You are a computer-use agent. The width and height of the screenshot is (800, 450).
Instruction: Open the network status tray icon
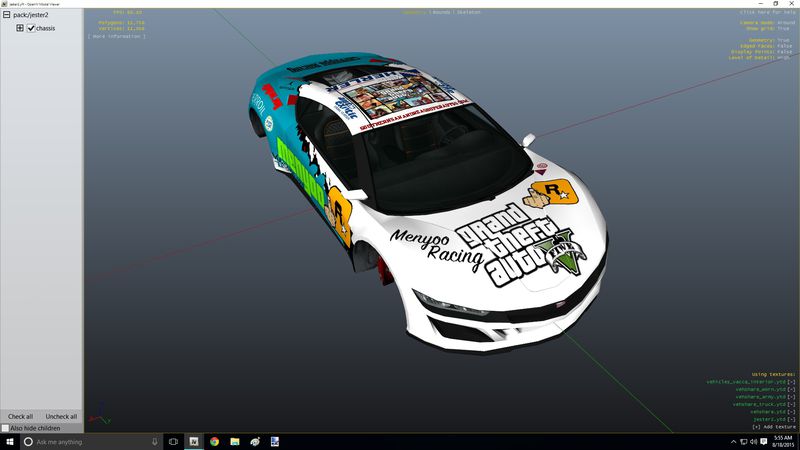(743, 442)
